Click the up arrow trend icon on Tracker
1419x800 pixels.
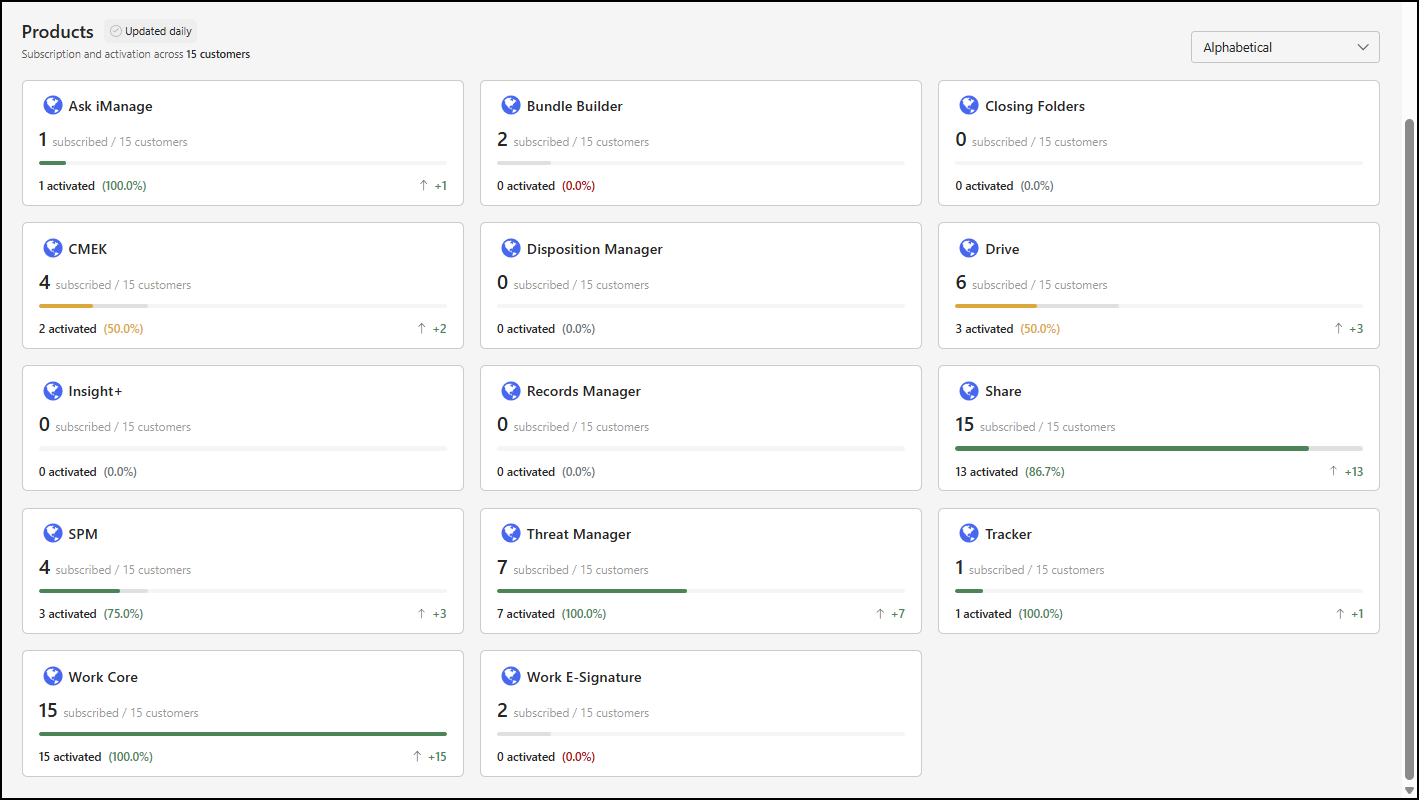pos(1341,614)
